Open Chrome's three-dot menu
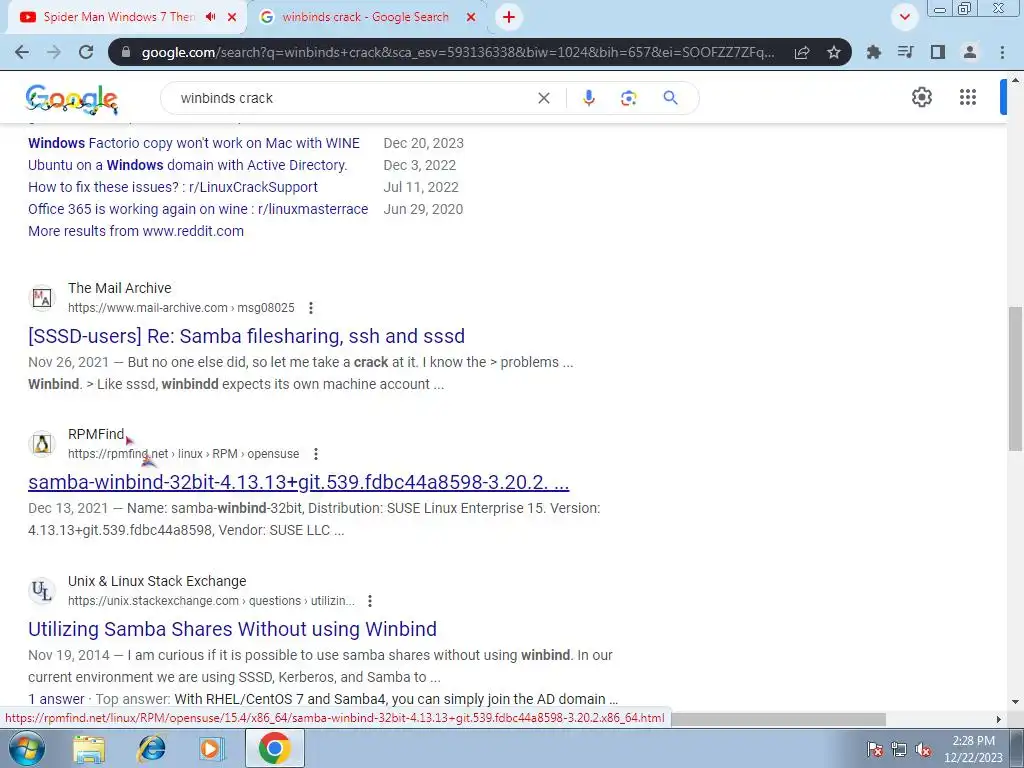Image resolution: width=1024 pixels, height=768 pixels. [x=1002, y=52]
